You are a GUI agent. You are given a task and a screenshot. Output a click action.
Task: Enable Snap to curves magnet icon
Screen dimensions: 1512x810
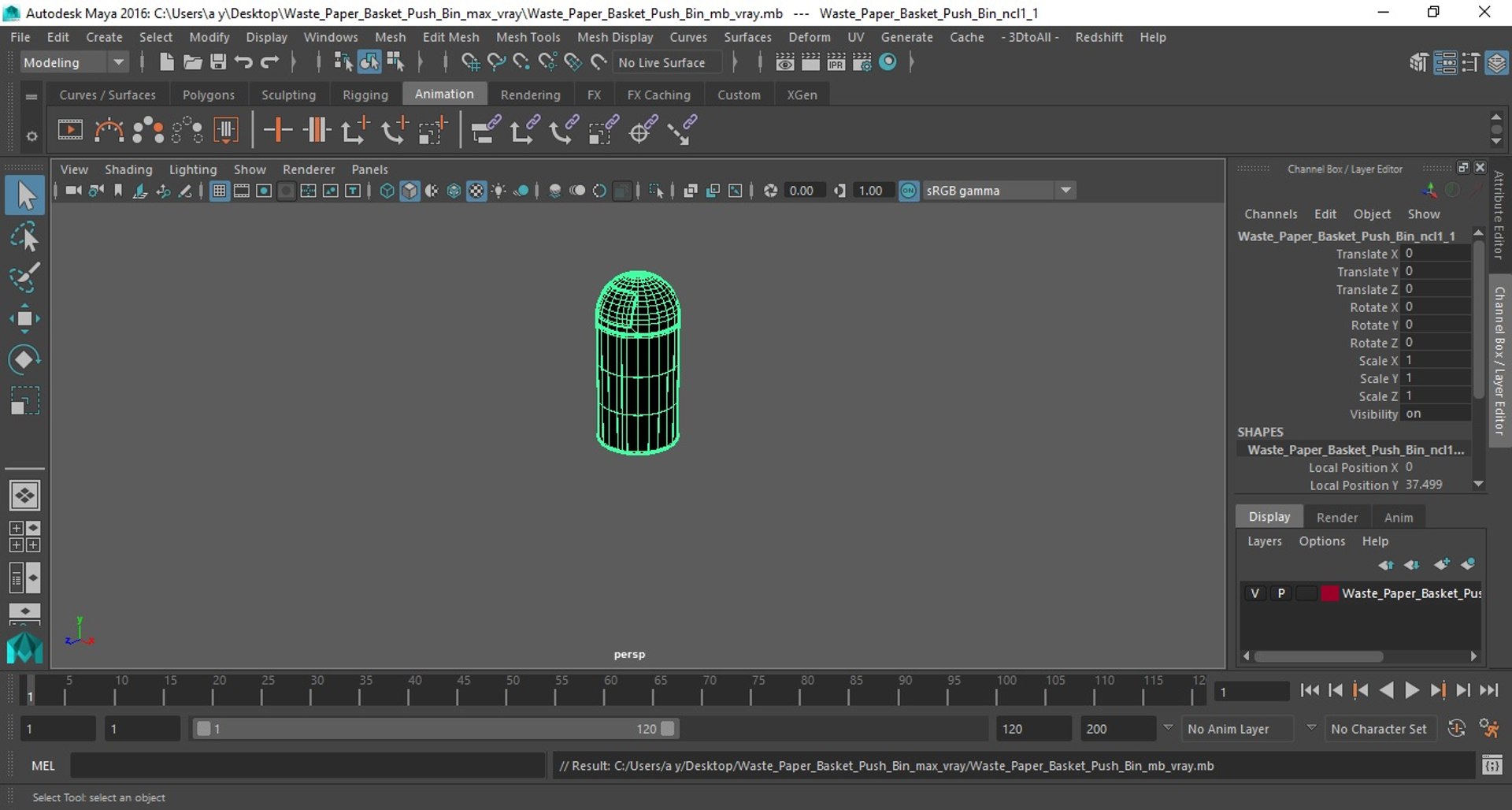click(x=496, y=62)
